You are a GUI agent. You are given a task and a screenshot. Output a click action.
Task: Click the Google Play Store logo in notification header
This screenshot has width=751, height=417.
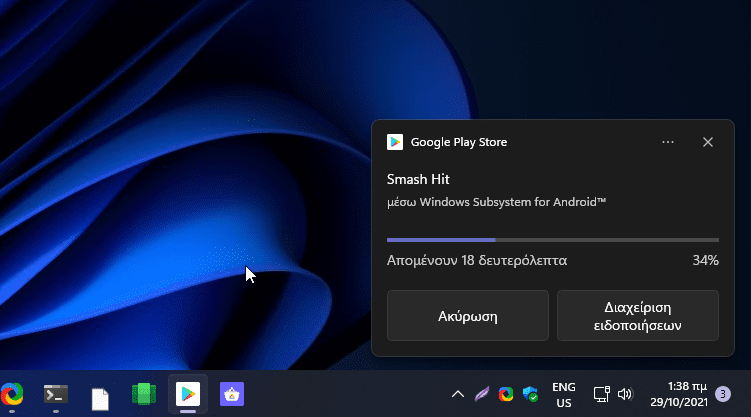tap(395, 142)
